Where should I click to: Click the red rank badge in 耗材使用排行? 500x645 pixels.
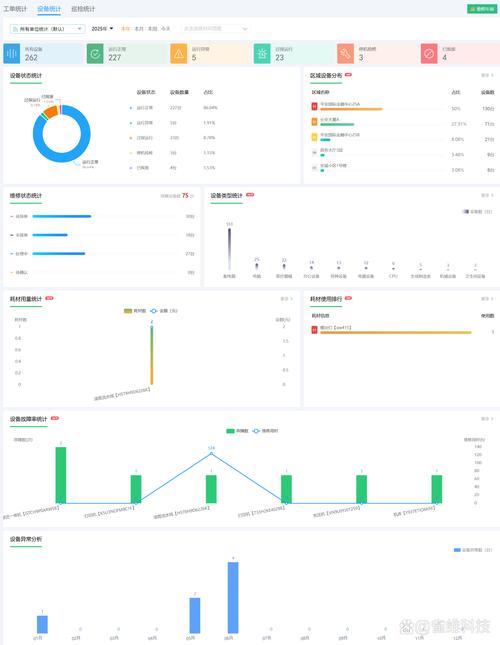pos(314,329)
